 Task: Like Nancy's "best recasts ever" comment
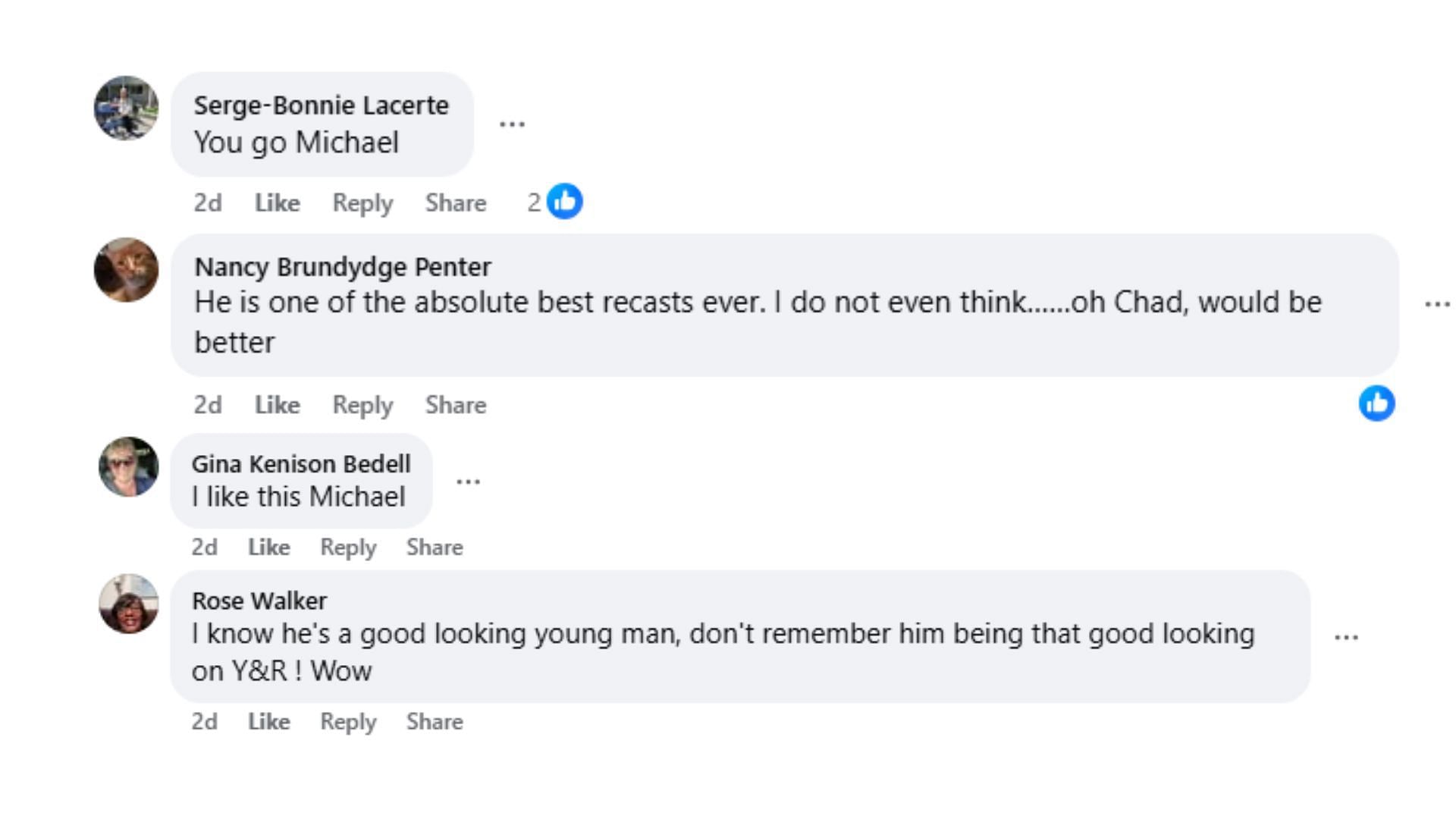pos(277,405)
